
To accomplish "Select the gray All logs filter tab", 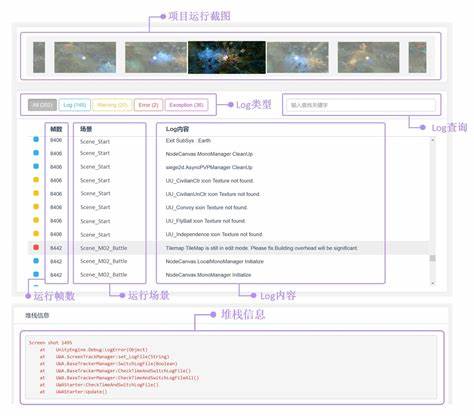I will coord(42,105).
